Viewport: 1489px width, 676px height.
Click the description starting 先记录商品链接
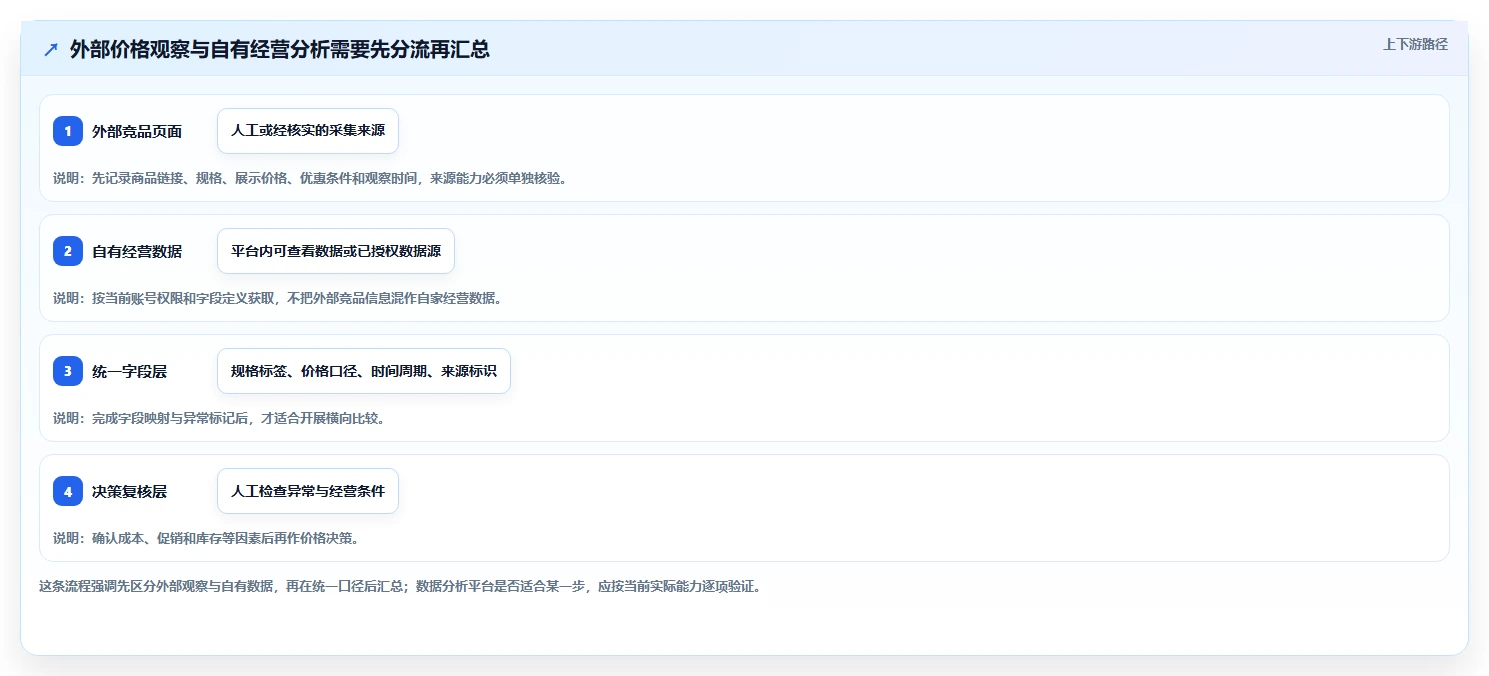(x=310, y=178)
